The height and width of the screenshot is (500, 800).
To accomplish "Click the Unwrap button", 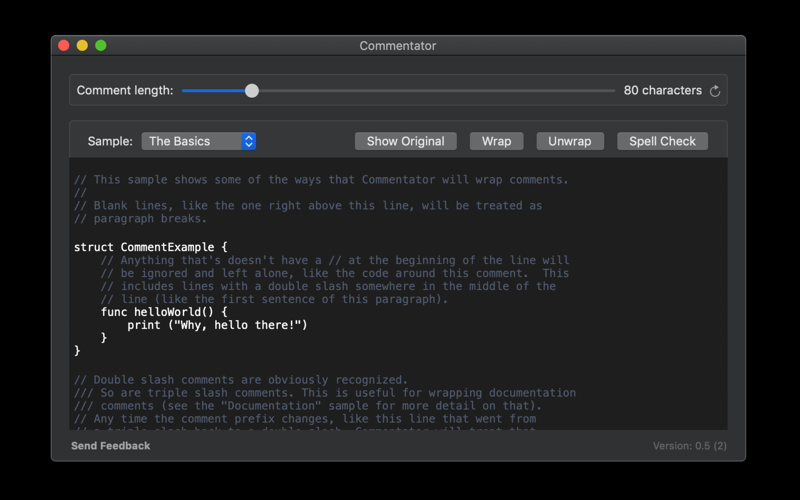I will 570,141.
